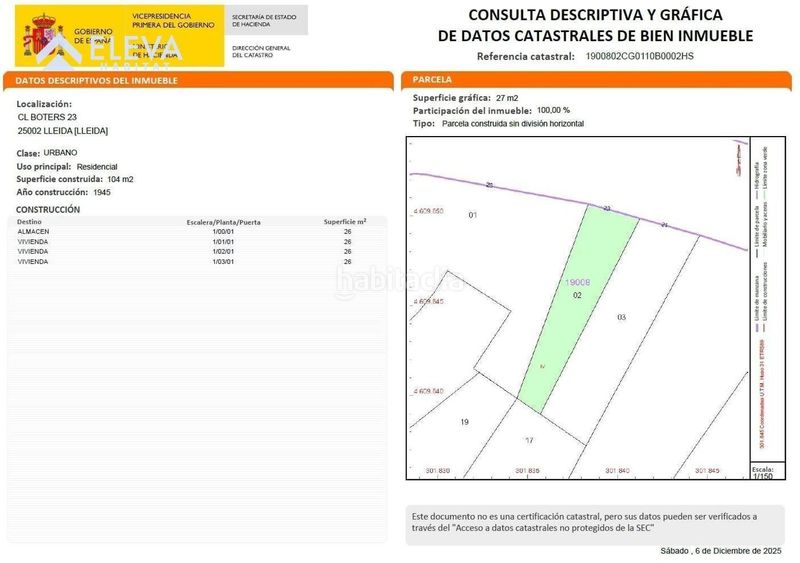Click the 'Escala: 1/150' scale indicator

coord(763,473)
